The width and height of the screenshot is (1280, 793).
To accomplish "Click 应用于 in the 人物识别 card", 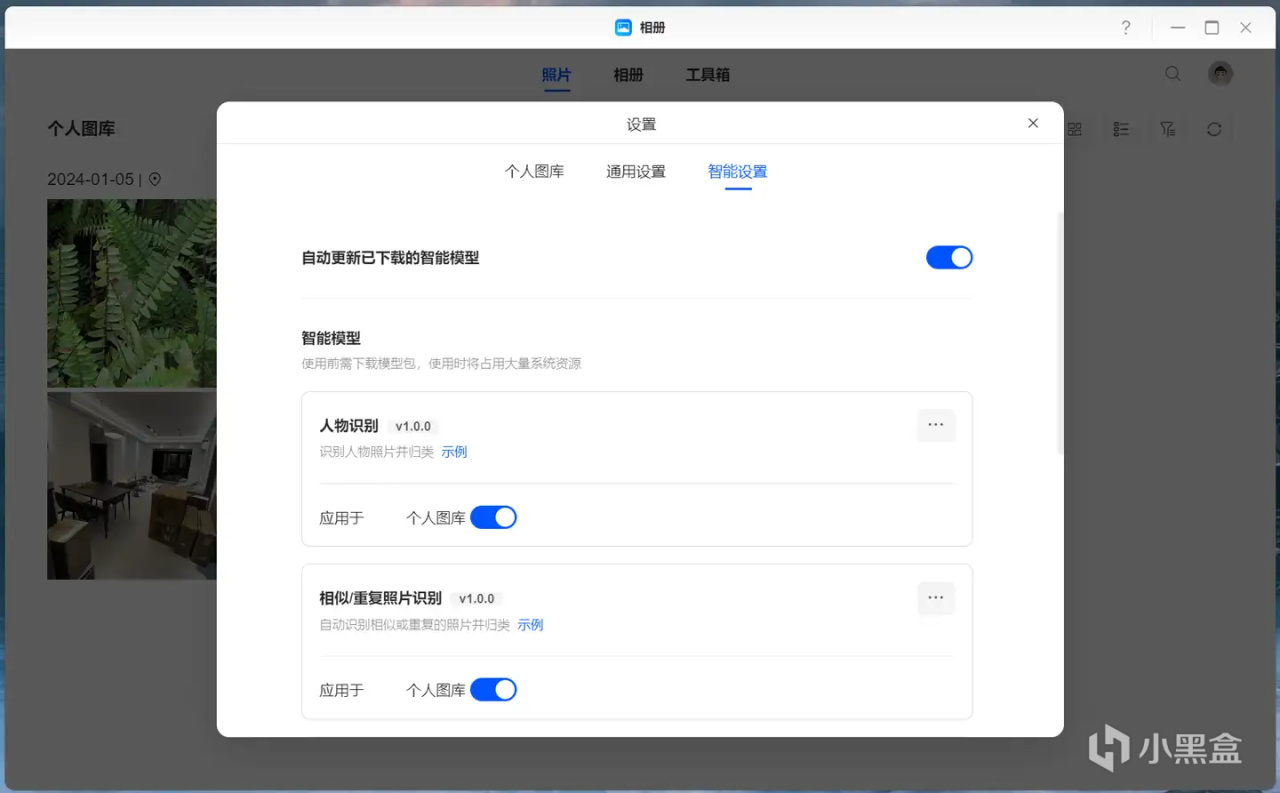I will pyautogui.click(x=342, y=518).
